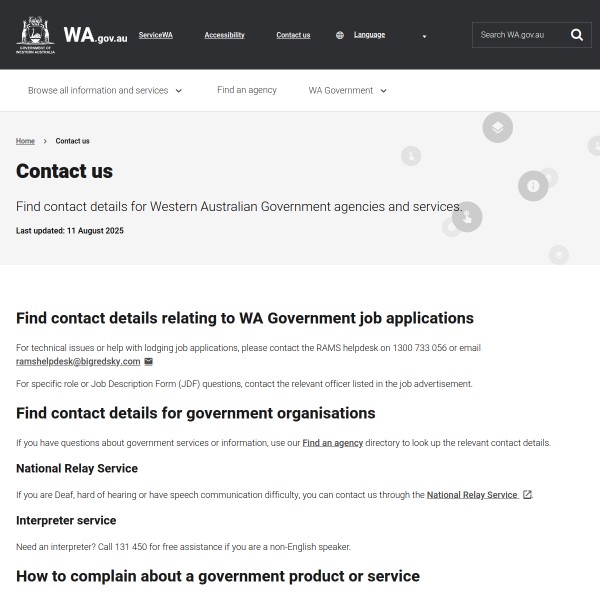
Task: Click the breadcrumb chevron after Home
Action: pyautogui.click(x=45, y=141)
